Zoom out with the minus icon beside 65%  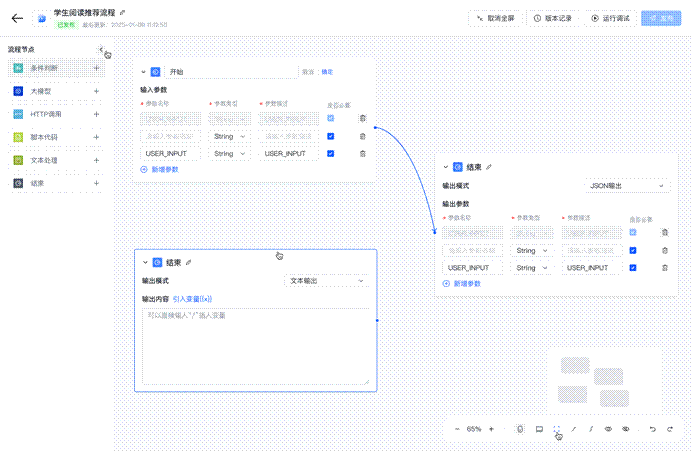(x=457, y=428)
